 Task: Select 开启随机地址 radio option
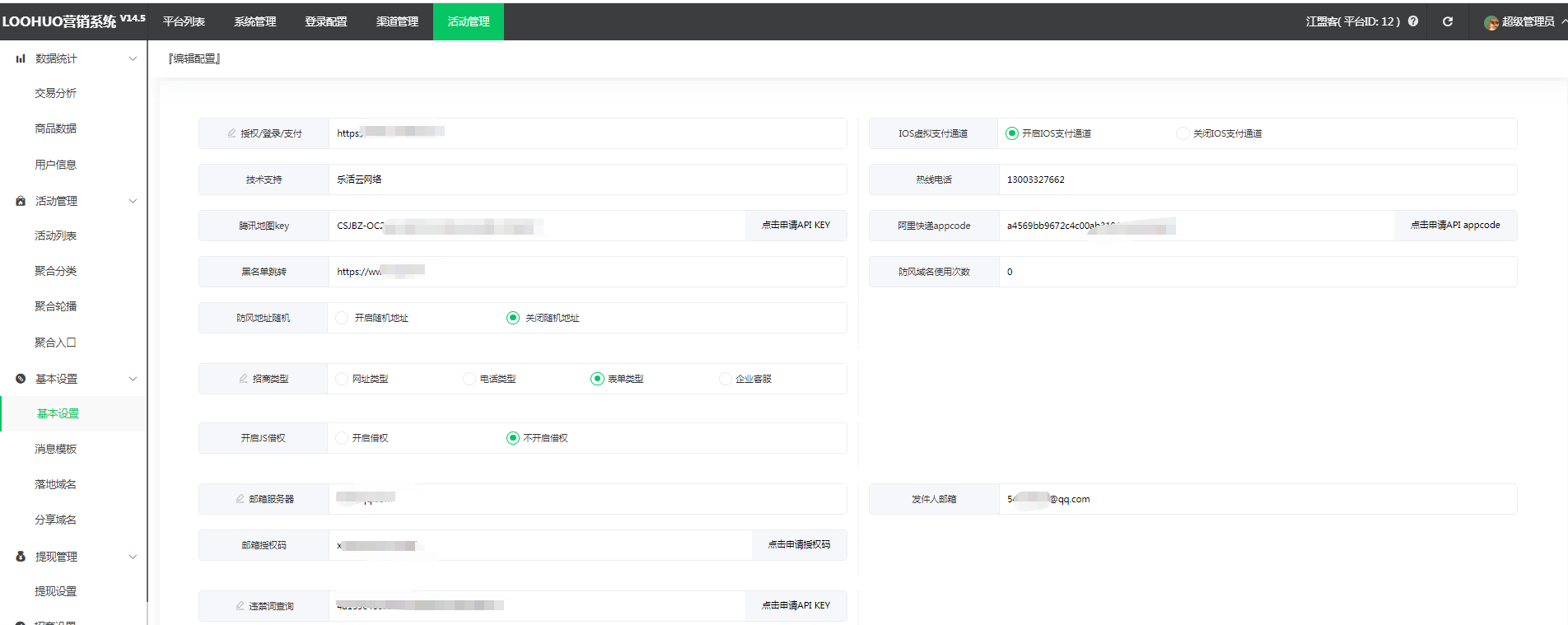[x=342, y=318]
